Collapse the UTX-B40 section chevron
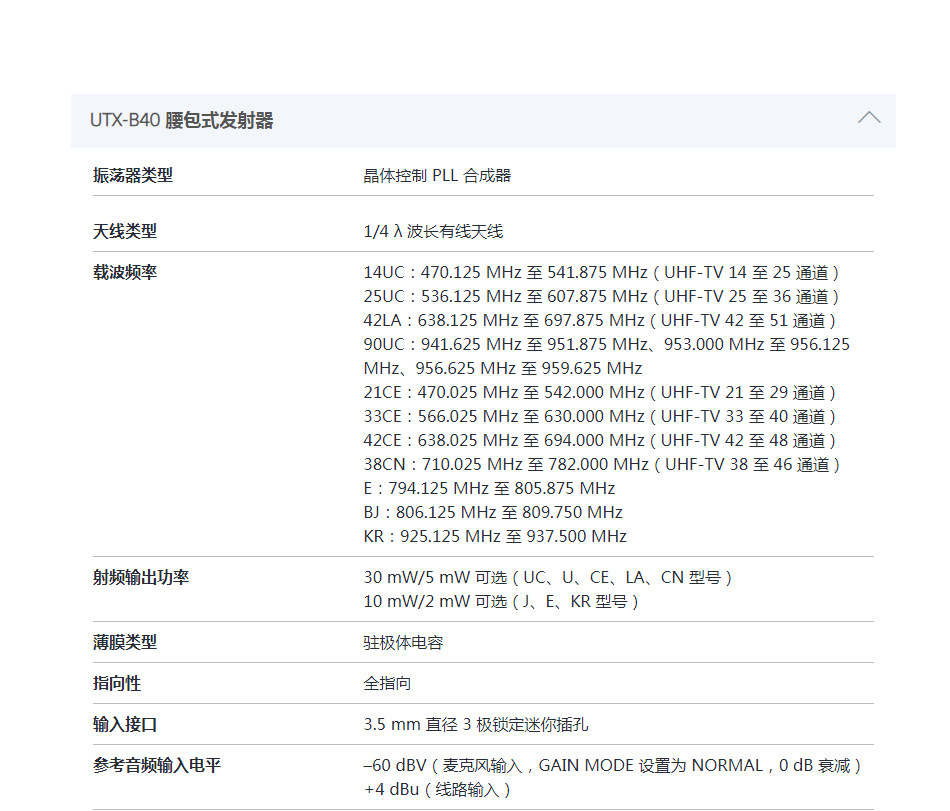This screenshot has width=950, height=811. (869, 118)
